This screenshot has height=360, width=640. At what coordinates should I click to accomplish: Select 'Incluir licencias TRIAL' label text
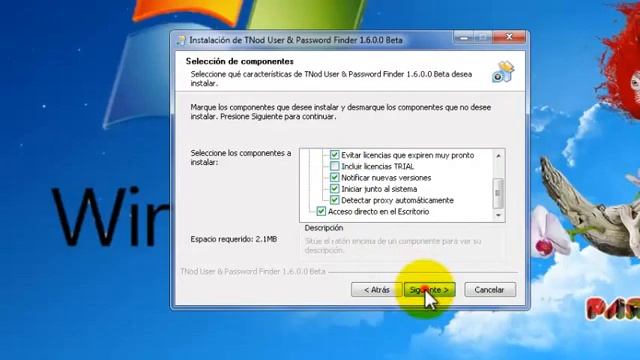tap(378, 166)
